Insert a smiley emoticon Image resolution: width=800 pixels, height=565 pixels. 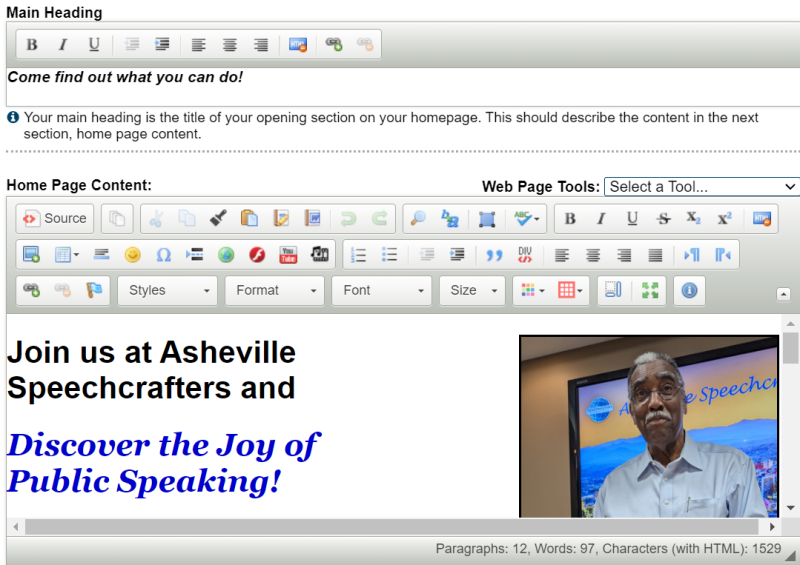[x=133, y=254]
